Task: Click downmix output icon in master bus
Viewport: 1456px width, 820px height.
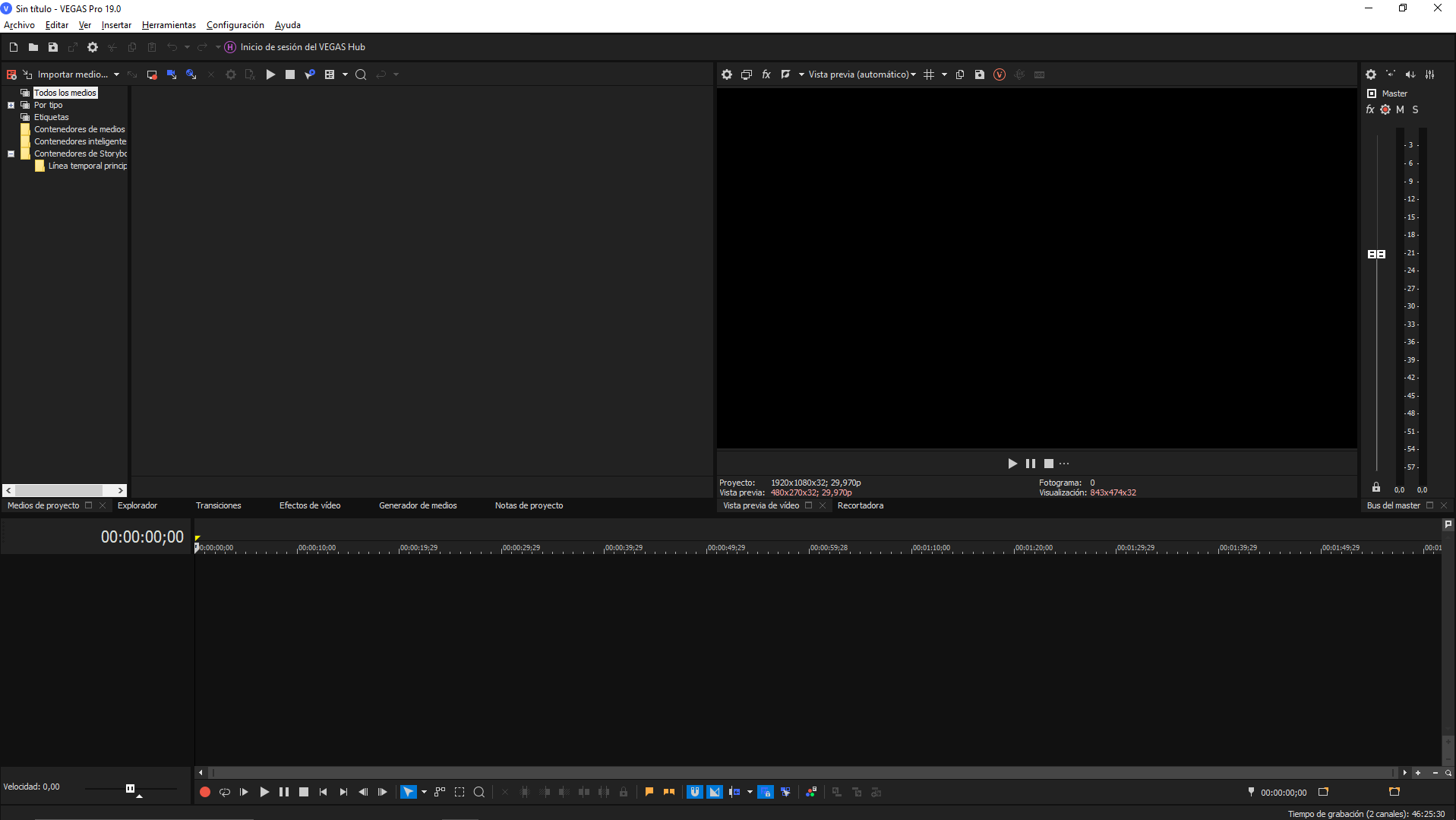Action: (x=1391, y=74)
